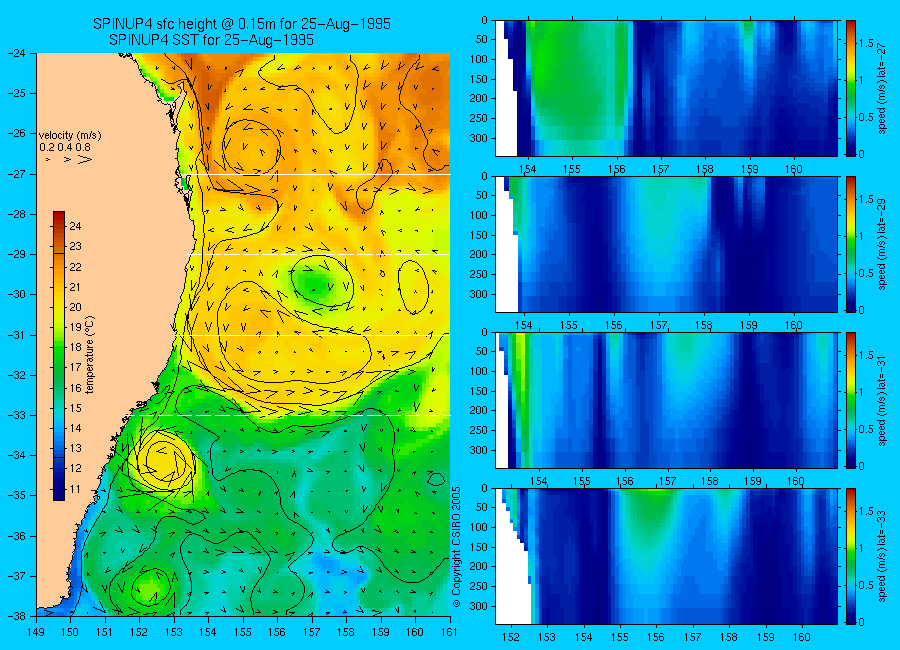Click the "0.2 0.4 0.8" velocity scale values
This screenshot has height=650, width=900.
64,147
